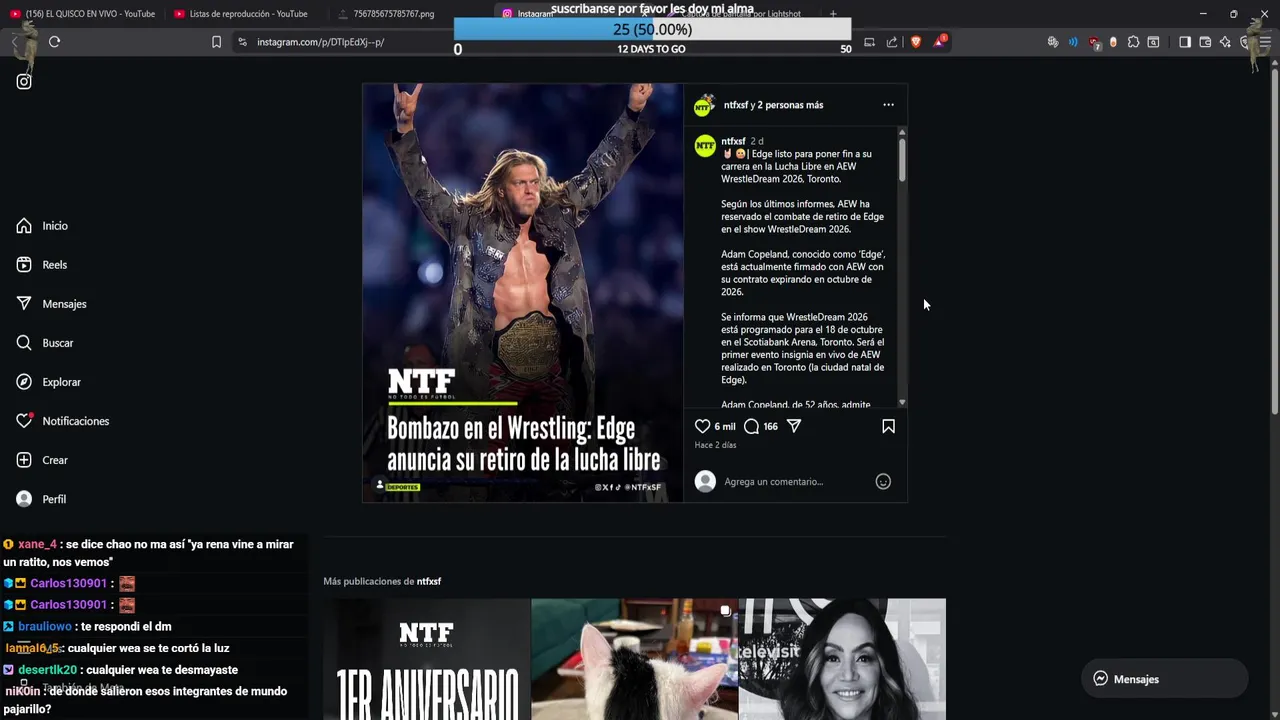Open the white cat post thumbnail
The height and width of the screenshot is (720, 1280).
[x=634, y=659]
